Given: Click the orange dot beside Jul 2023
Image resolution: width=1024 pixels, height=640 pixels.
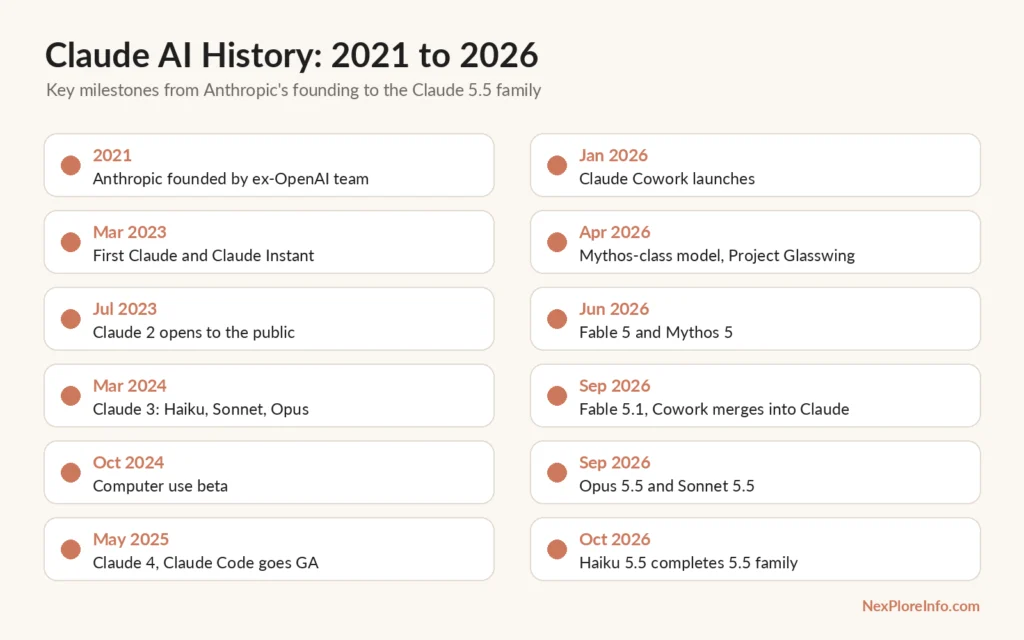Looking at the screenshot, I should point(71,319).
